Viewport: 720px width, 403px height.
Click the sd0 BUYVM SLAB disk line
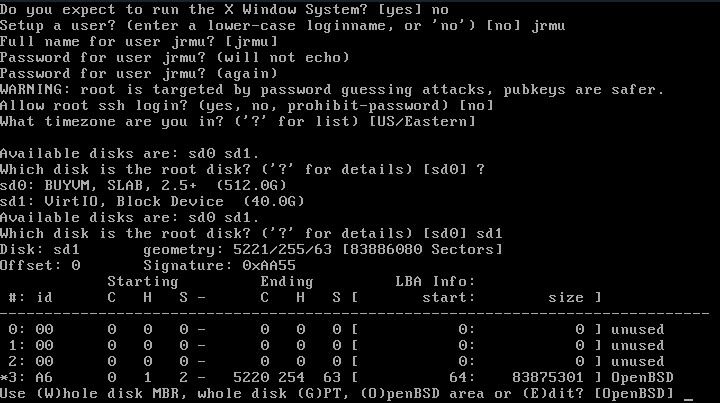pos(143,185)
